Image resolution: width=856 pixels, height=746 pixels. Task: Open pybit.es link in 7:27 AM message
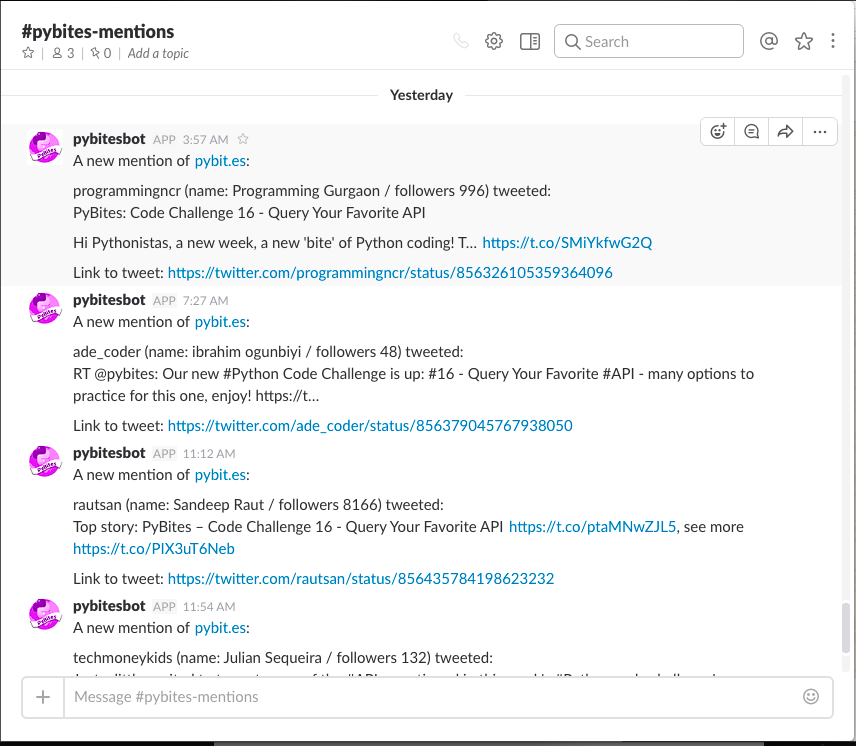(x=220, y=322)
